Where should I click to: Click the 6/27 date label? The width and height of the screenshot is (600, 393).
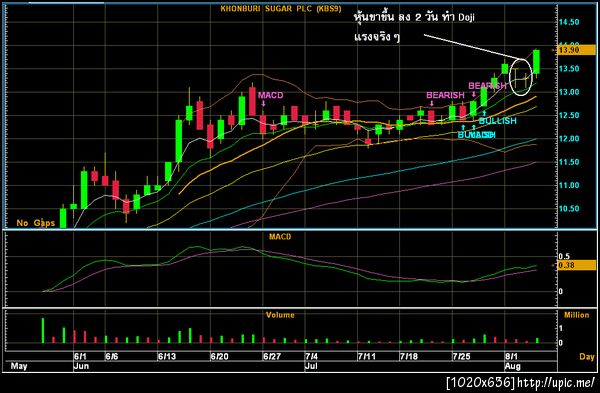[x=272, y=357]
